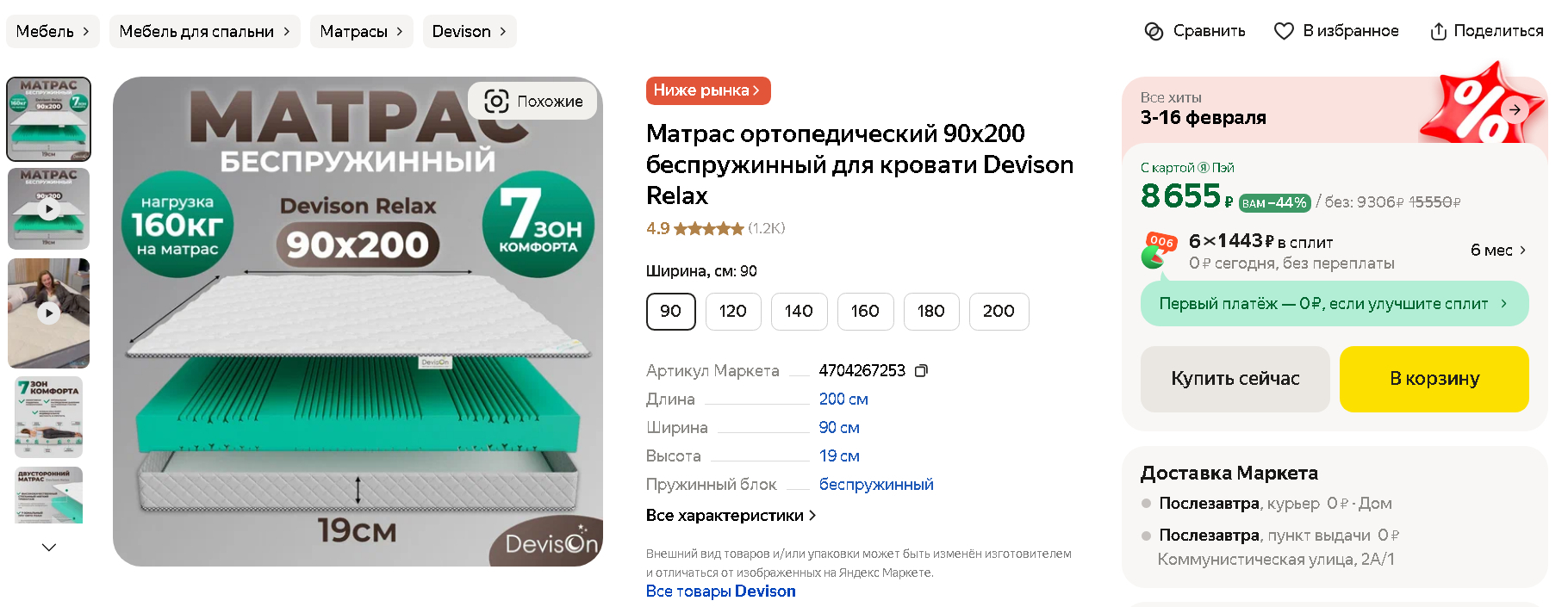Add product to favorites heart icon
Screen dimensions: 1568x607
tap(1284, 31)
